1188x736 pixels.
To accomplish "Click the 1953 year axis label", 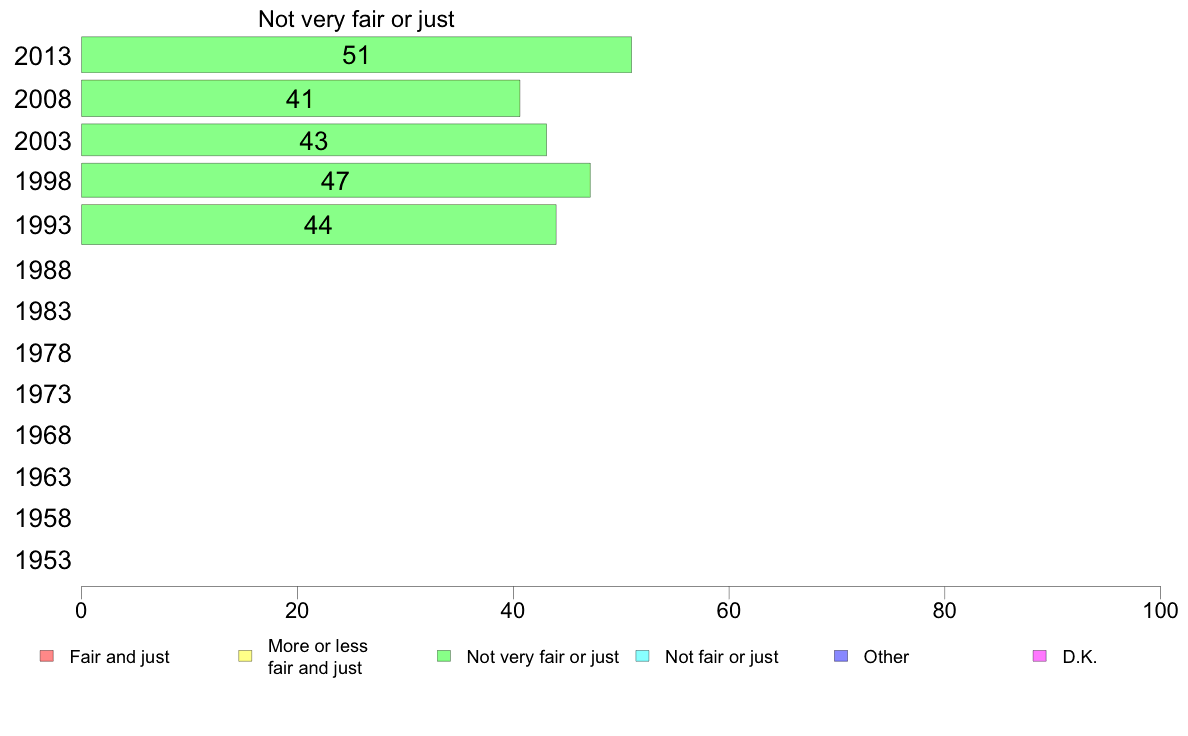I will 43,560.
